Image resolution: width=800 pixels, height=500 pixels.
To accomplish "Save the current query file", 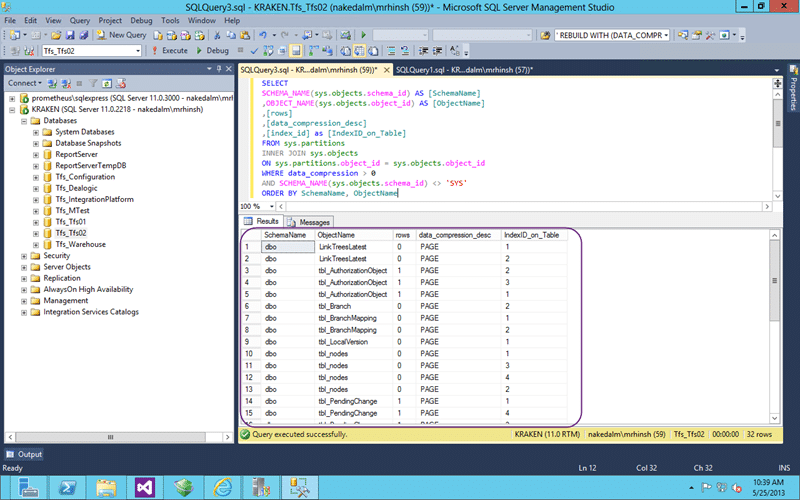I will point(70,35).
